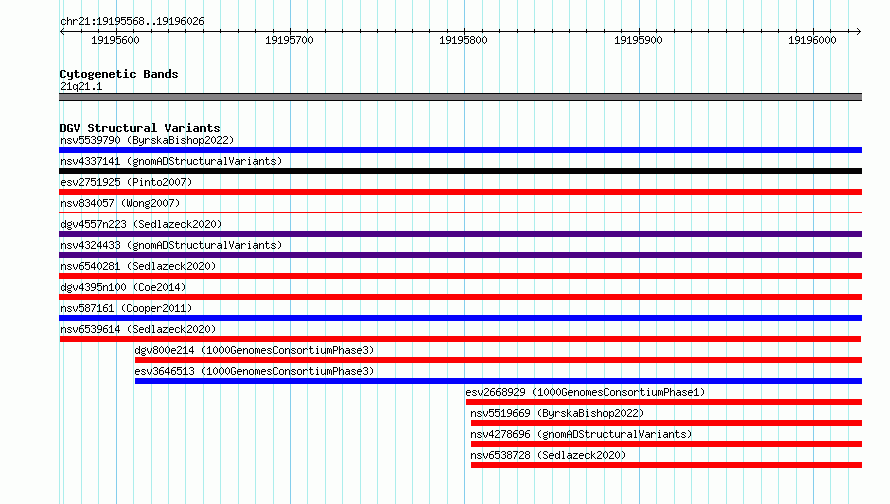Click red bar of dgv800e214

[x=498, y=360]
